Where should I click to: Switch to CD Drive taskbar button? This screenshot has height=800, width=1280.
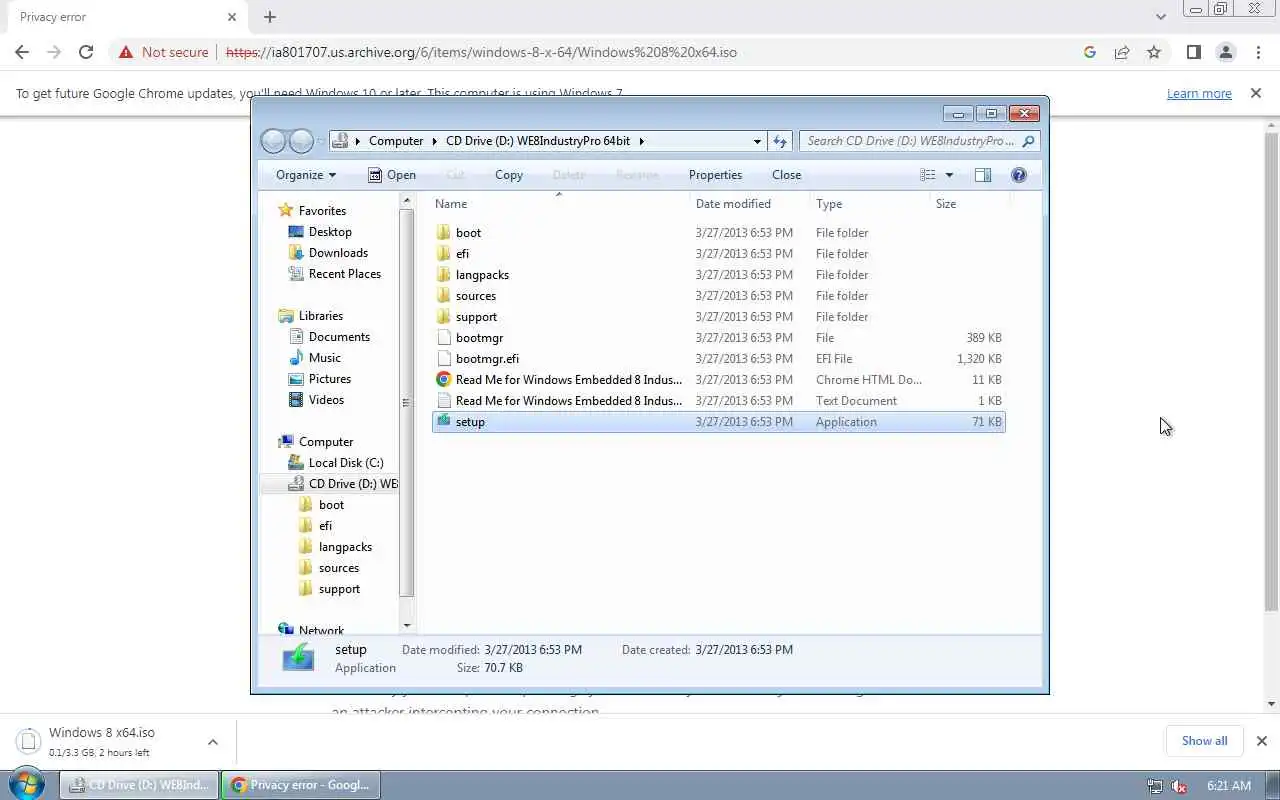(139, 785)
